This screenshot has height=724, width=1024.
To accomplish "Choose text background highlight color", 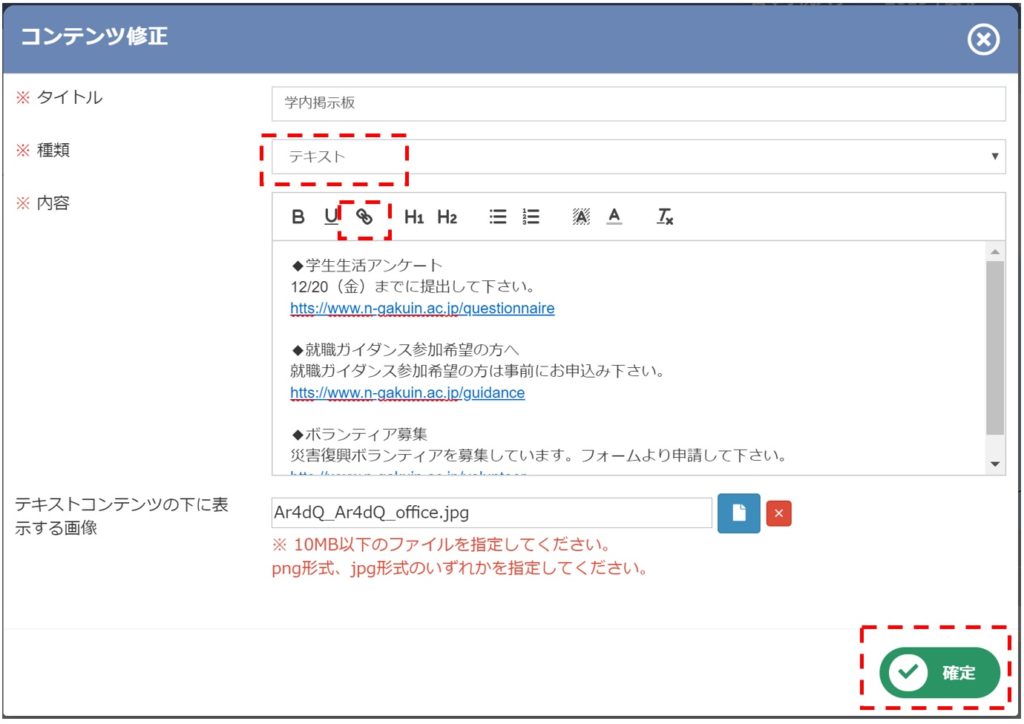I will pyautogui.click(x=581, y=217).
